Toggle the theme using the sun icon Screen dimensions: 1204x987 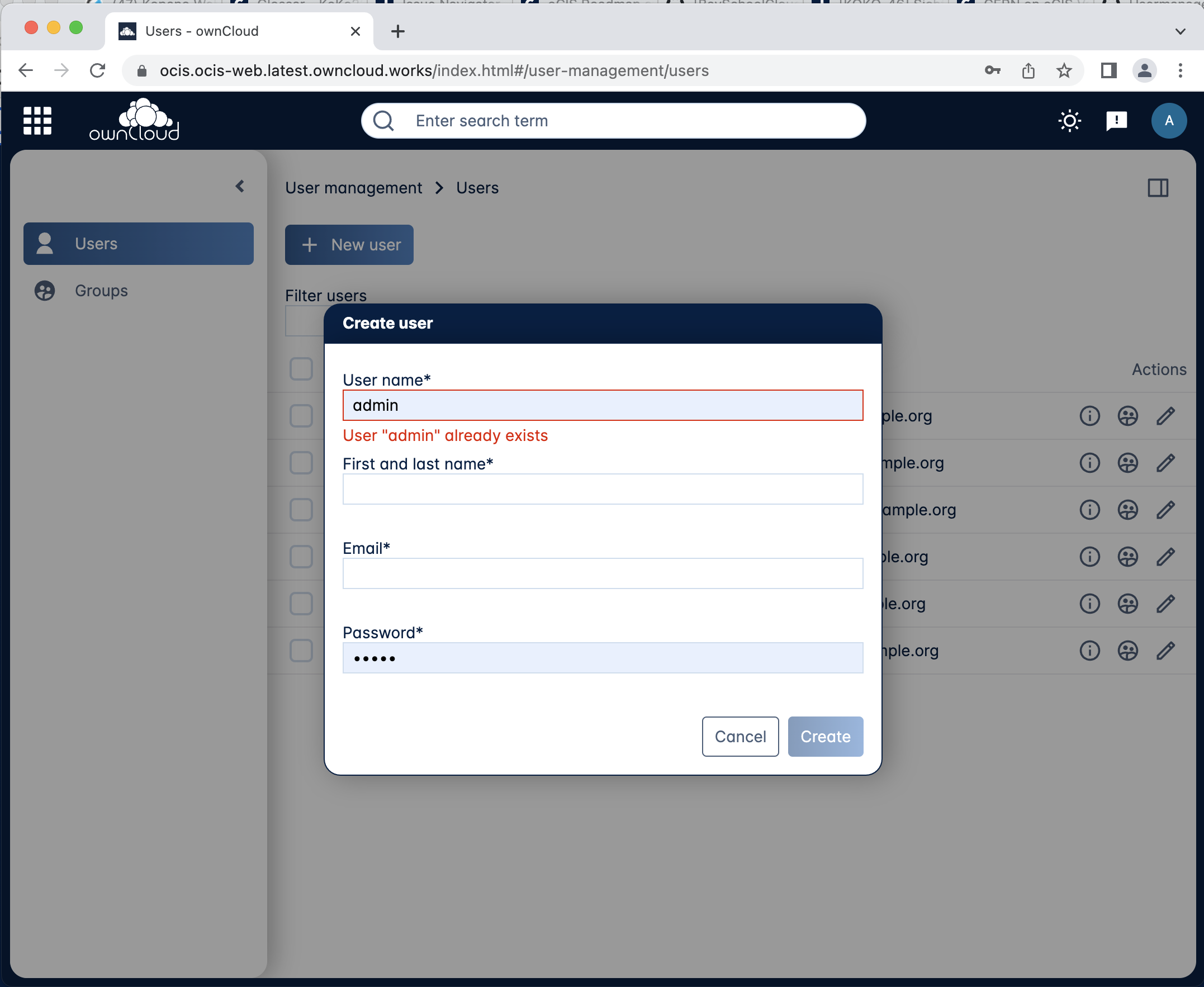tap(1069, 121)
